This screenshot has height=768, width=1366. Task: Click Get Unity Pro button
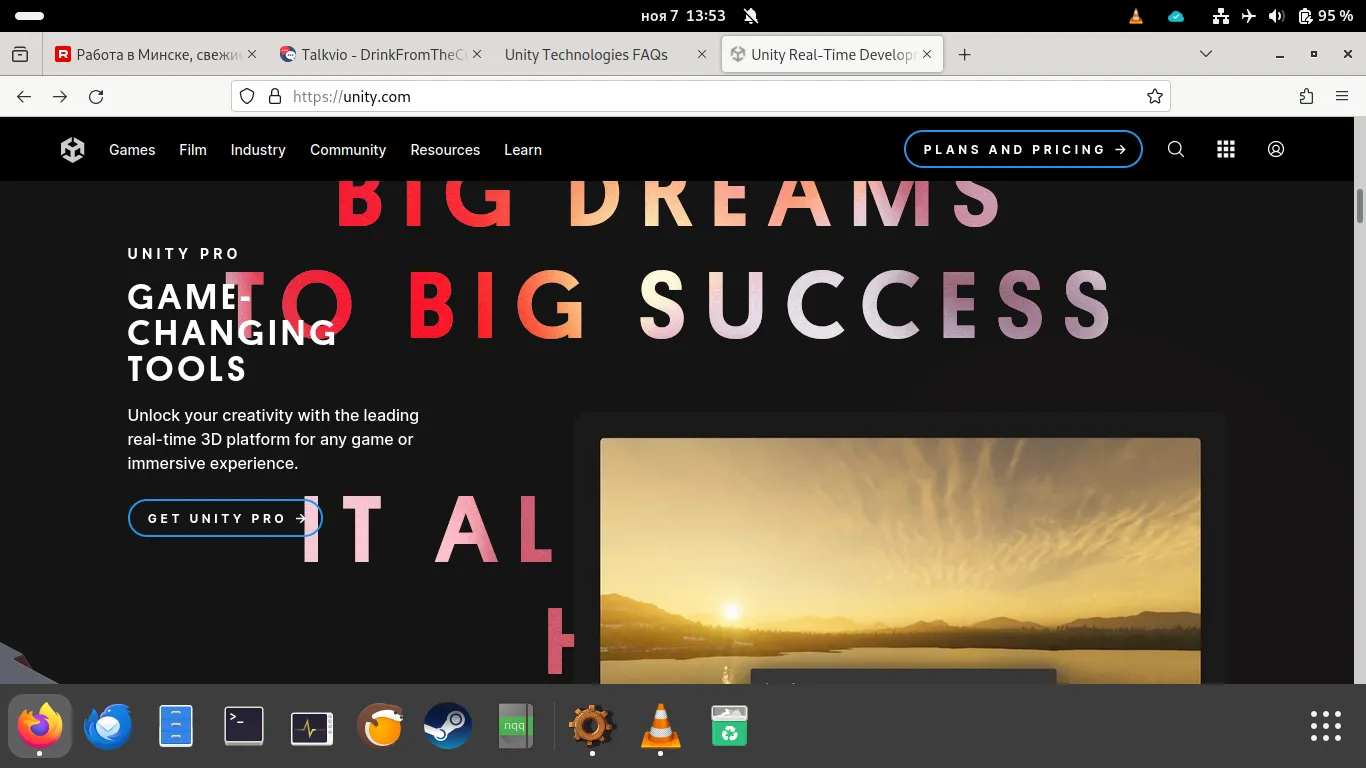(225, 518)
